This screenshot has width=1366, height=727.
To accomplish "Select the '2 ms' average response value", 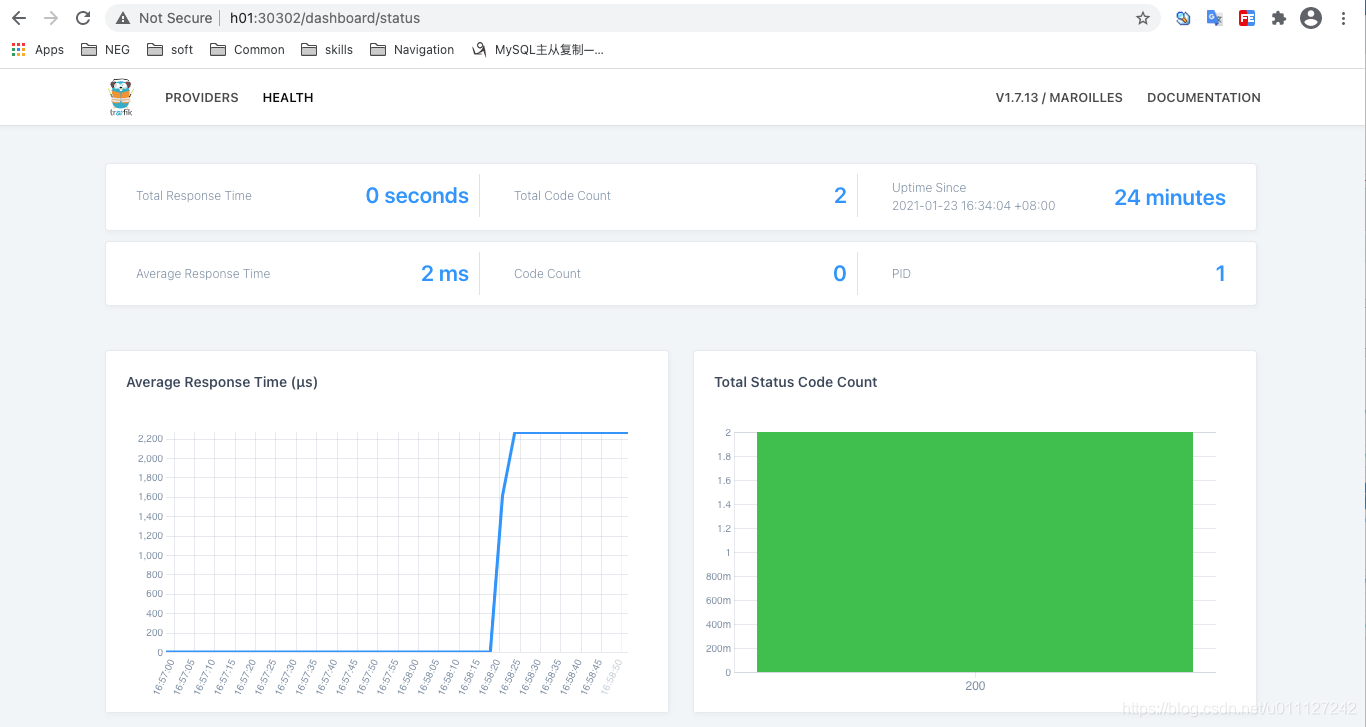I will (445, 274).
